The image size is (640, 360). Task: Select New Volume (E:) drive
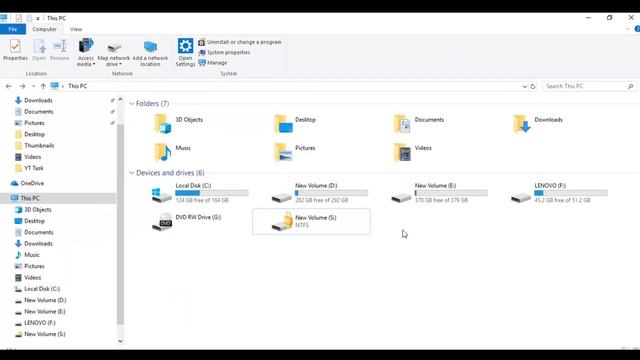pos(439,193)
